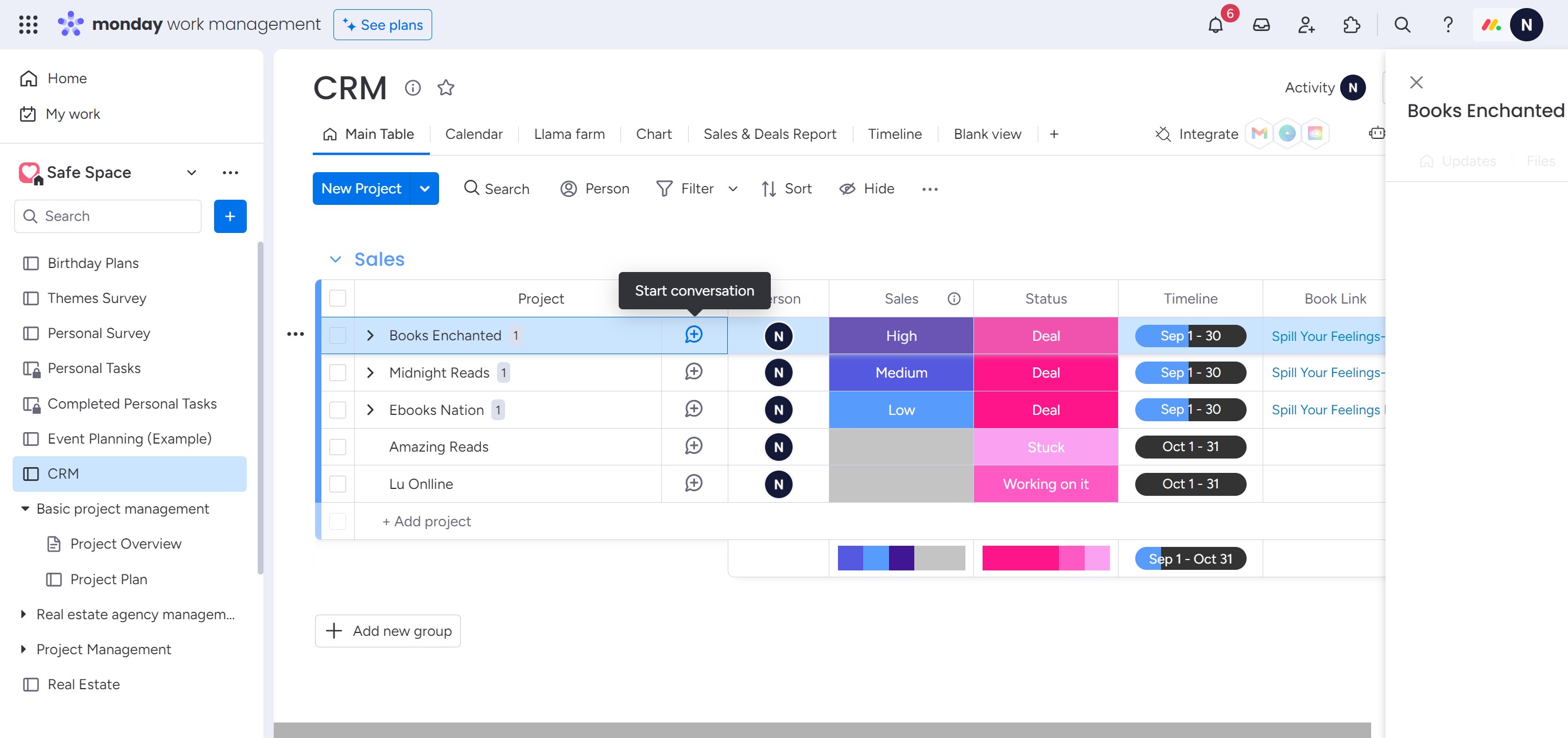Click the High sales label cell
1568x738 pixels.
pyautogui.click(x=901, y=336)
